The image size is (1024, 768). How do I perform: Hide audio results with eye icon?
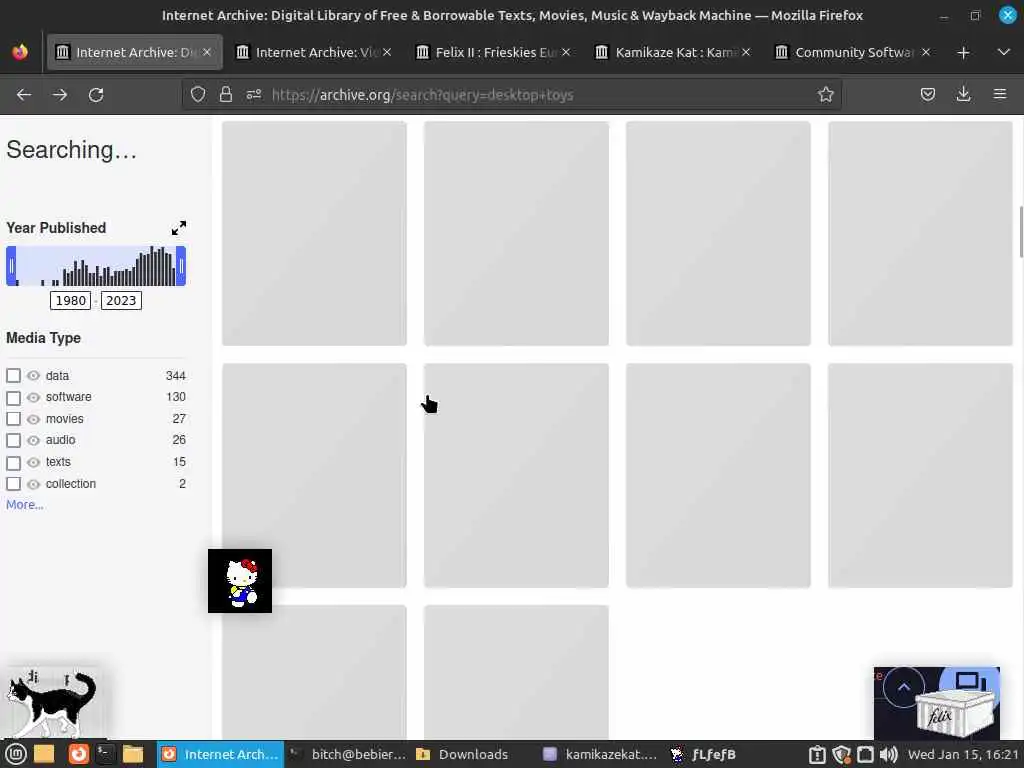point(33,440)
